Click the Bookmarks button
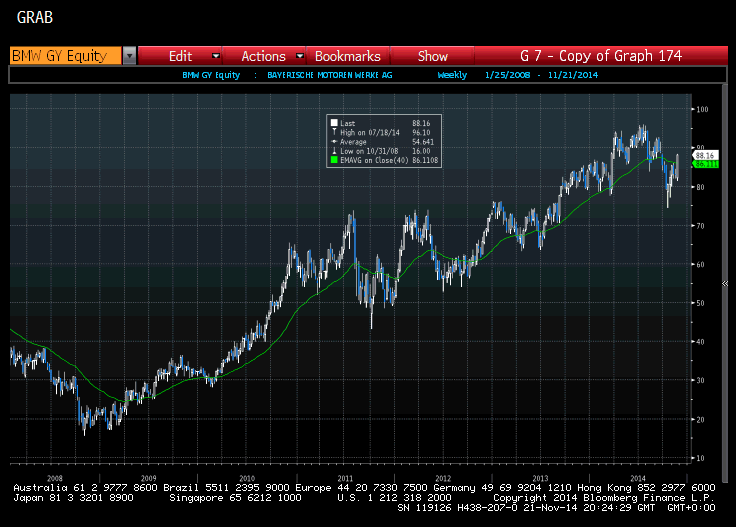The height and width of the screenshot is (527, 736). pos(348,56)
